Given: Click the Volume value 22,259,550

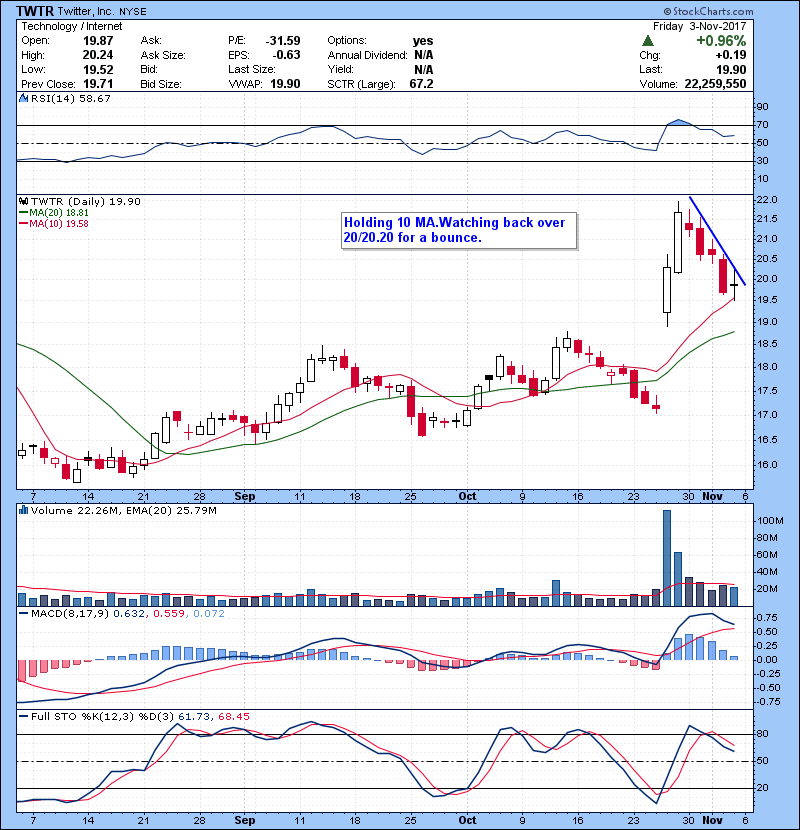Looking at the screenshot, I should point(715,84).
